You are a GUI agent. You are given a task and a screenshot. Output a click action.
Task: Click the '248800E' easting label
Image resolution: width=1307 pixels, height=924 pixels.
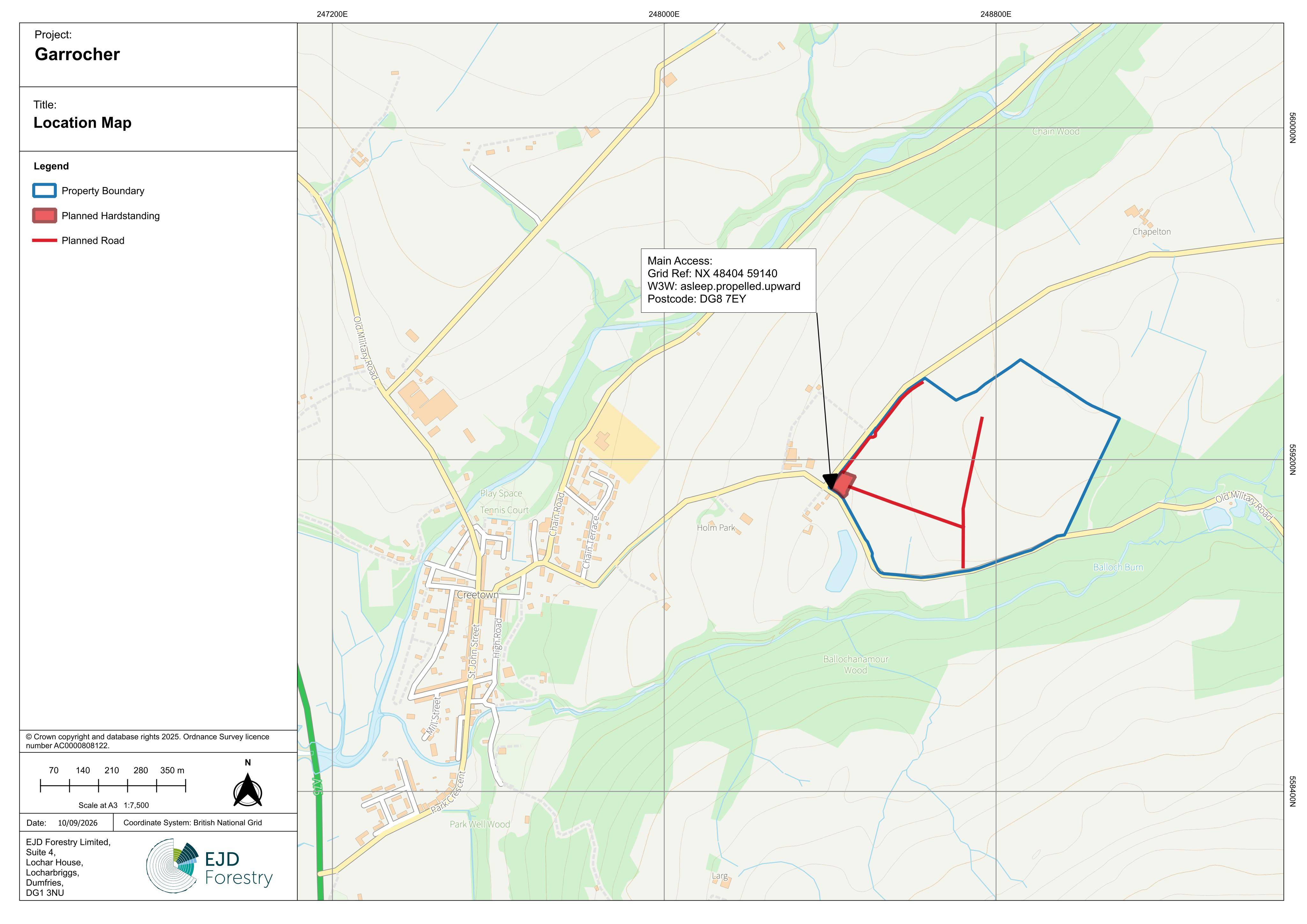click(996, 14)
